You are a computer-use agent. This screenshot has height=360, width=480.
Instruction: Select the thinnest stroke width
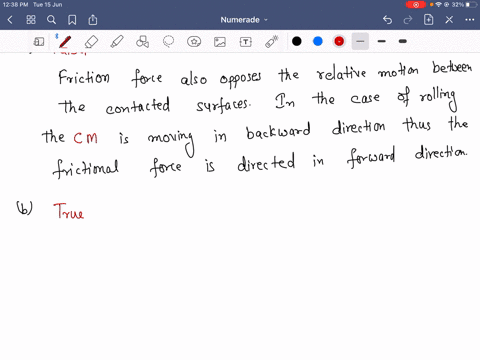pos(360,41)
